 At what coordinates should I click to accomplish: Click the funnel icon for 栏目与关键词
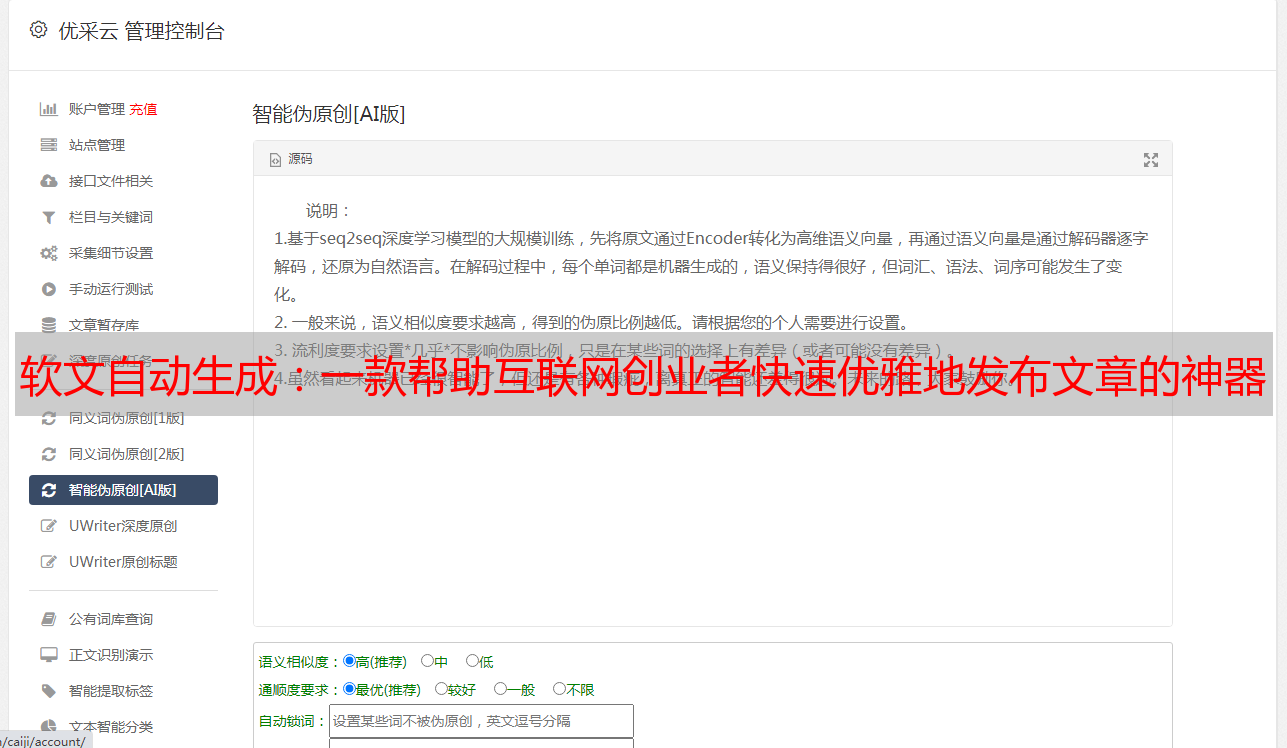(48, 217)
